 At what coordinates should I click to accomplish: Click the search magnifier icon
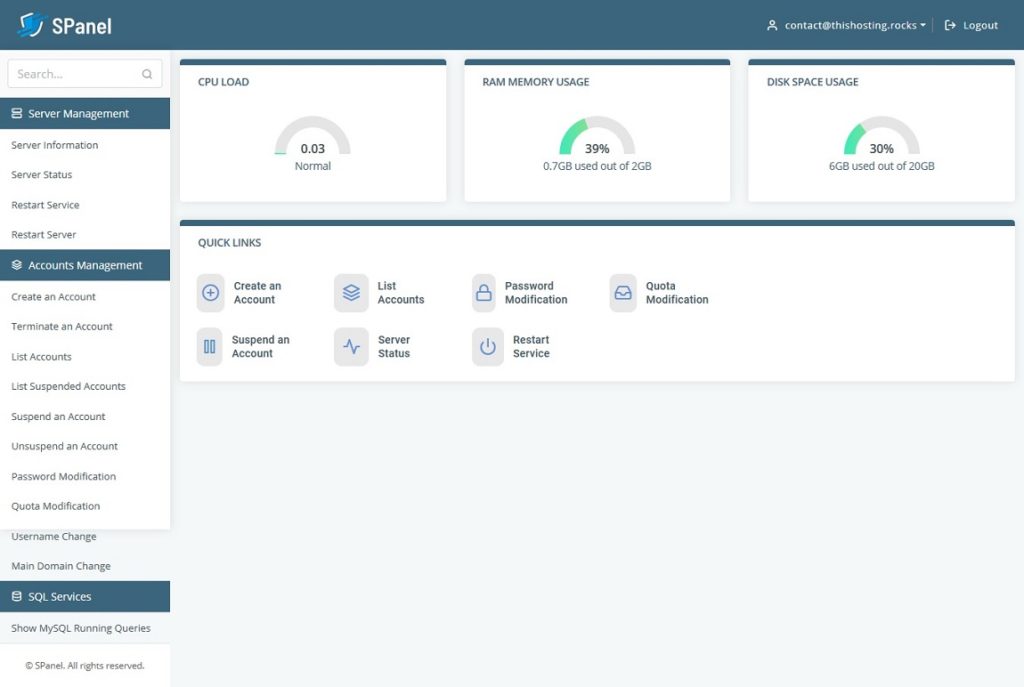(146, 73)
